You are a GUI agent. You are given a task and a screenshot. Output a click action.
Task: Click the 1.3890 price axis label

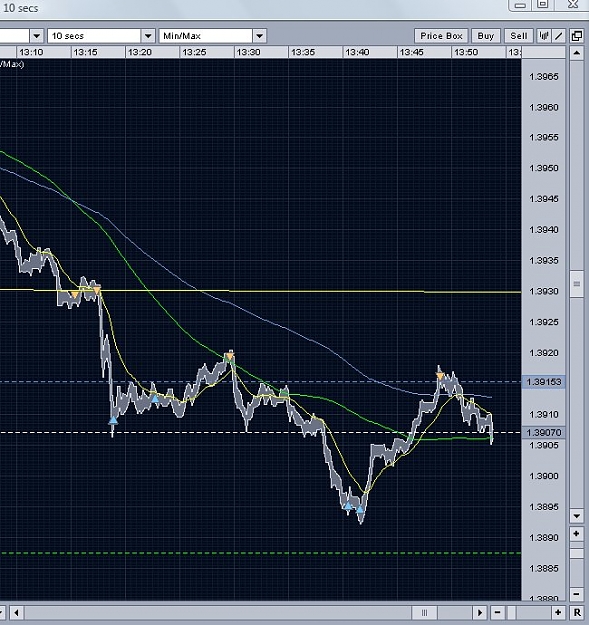click(544, 538)
